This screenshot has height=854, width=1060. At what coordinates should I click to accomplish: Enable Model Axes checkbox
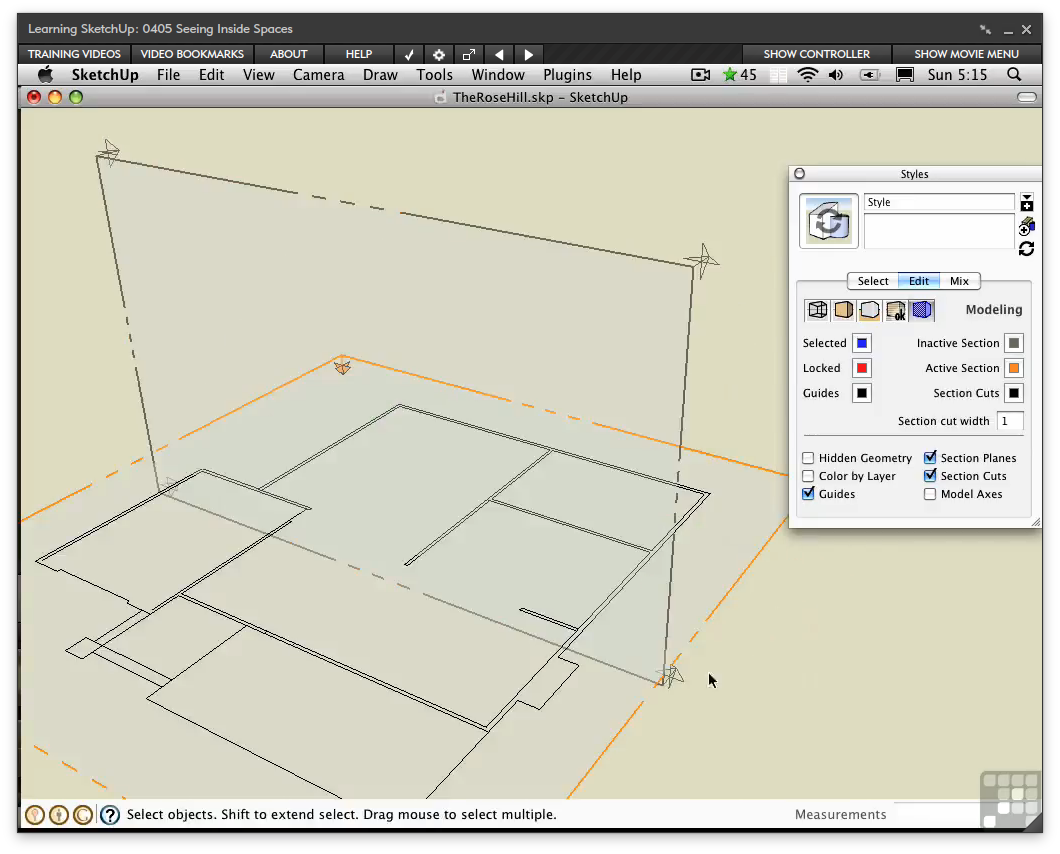(930, 494)
